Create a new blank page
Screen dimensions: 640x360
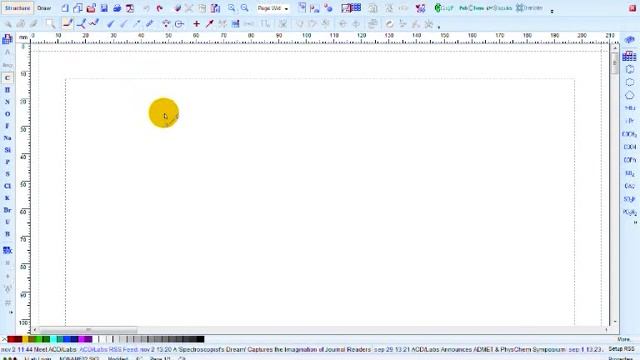coord(65,8)
